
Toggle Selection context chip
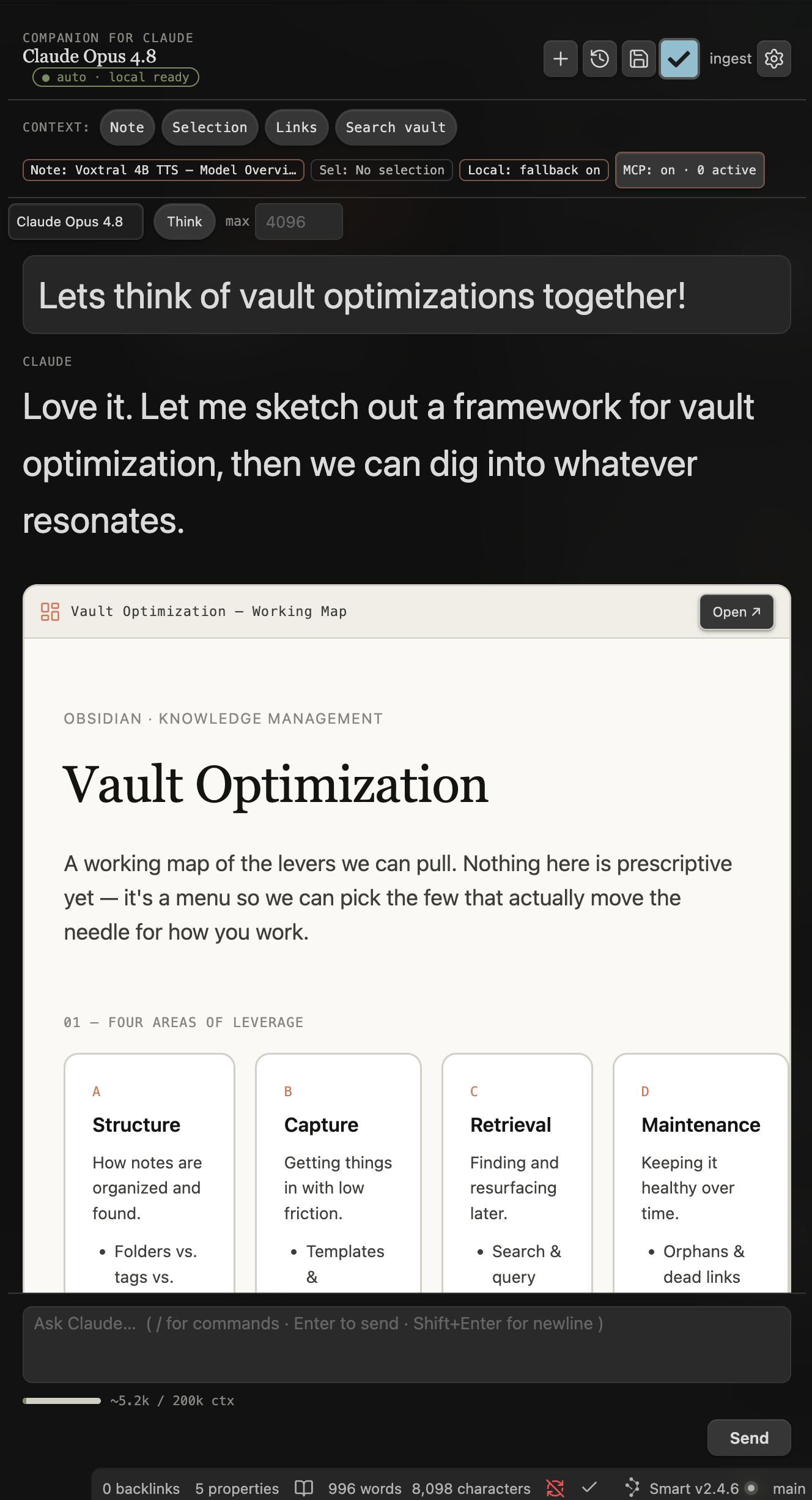(x=210, y=127)
